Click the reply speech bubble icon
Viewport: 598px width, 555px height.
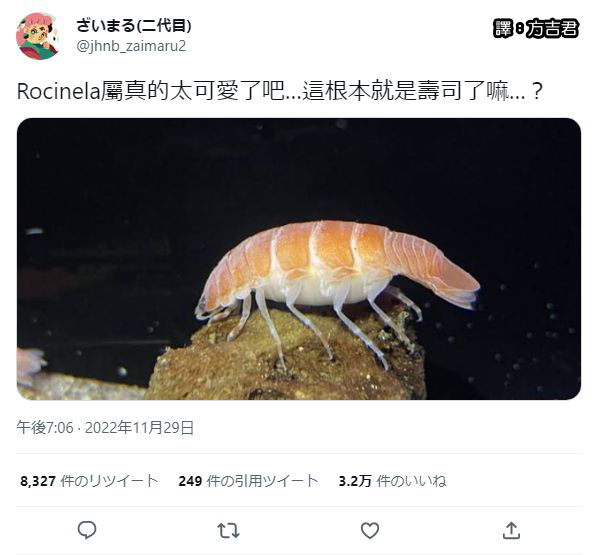[87, 530]
